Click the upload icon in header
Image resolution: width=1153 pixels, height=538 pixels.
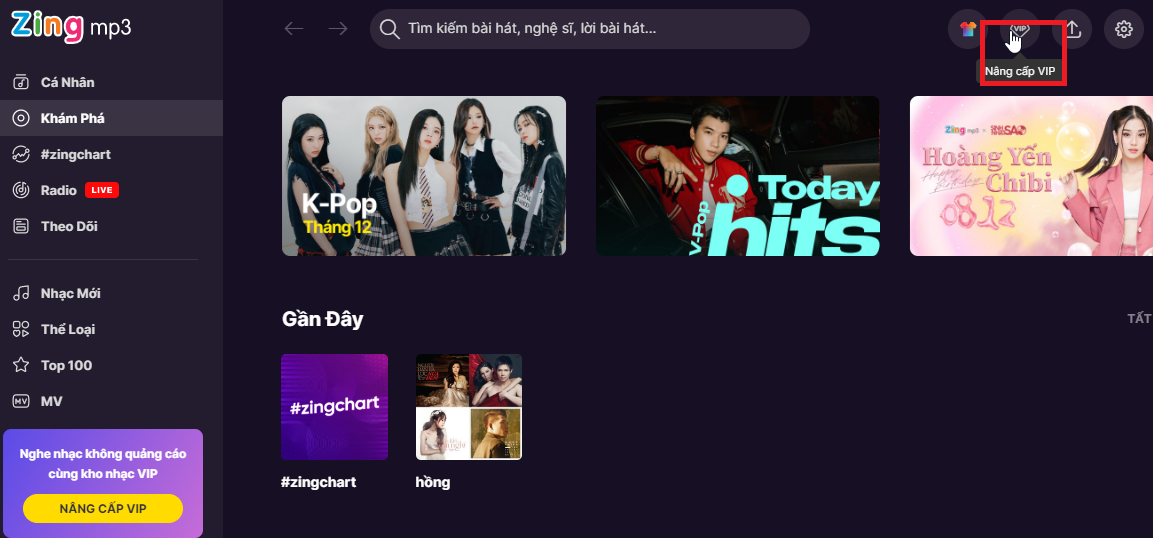(1072, 29)
